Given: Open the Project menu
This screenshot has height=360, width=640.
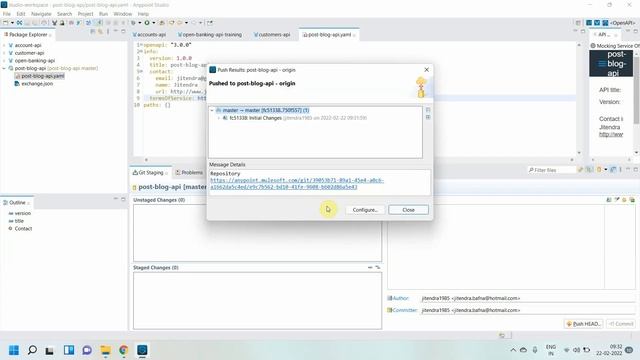Looking at the screenshot, I should (x=85, y=14).
